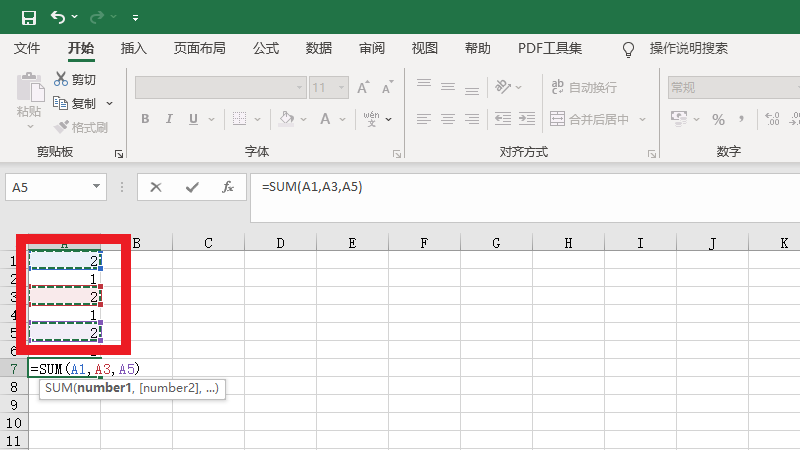The image size is (800, 450).
Task: Cancel the formula entry with the X icon
Action: (x=156, y=186)
